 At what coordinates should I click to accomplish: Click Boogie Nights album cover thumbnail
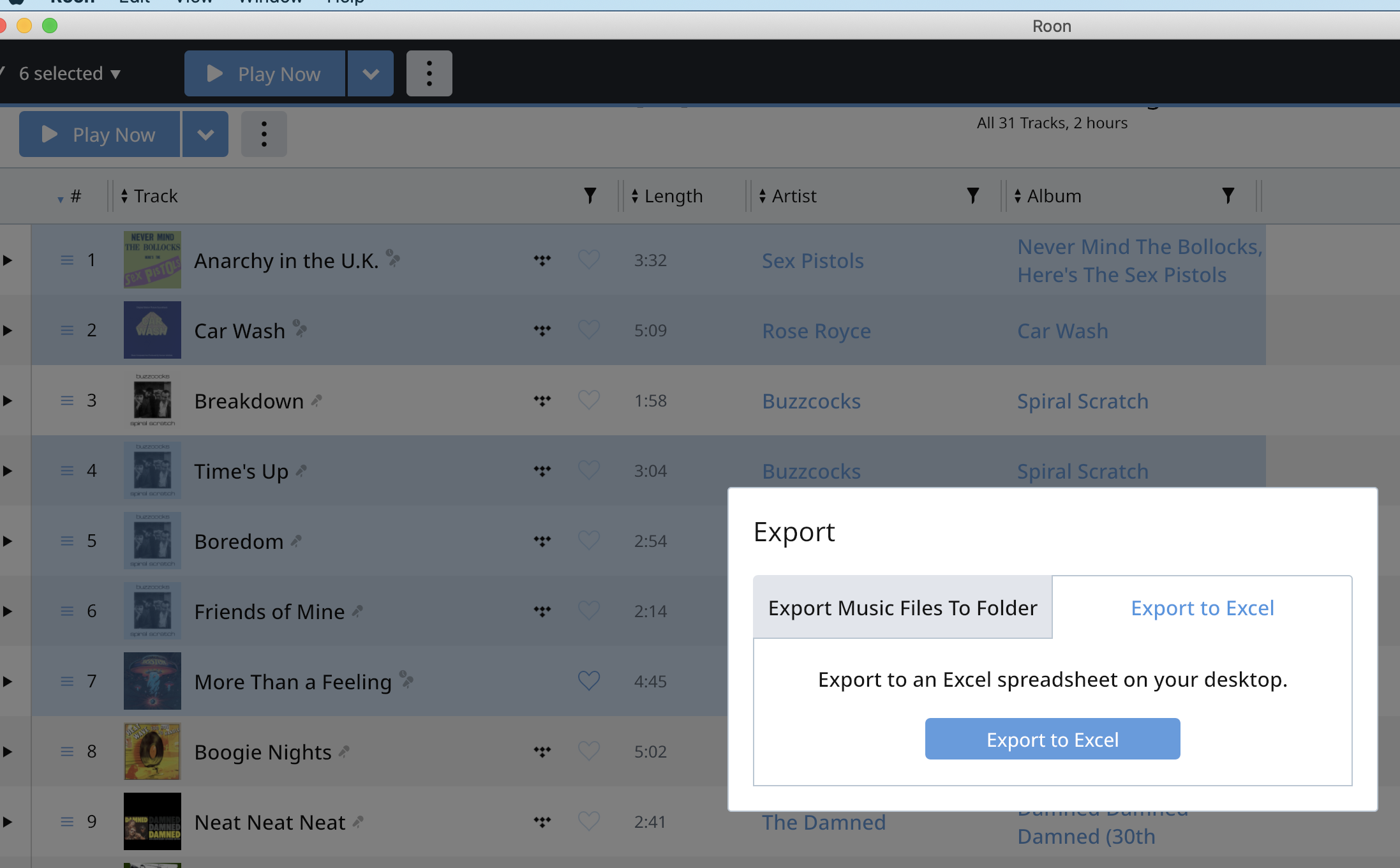click(x=153, y=751)
